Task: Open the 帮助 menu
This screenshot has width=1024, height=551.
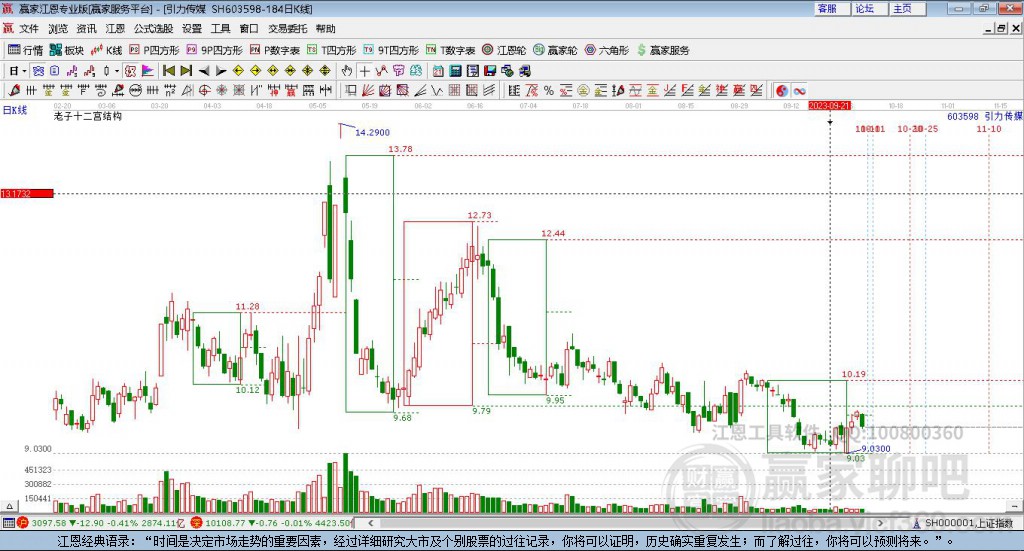Action: 325,29
